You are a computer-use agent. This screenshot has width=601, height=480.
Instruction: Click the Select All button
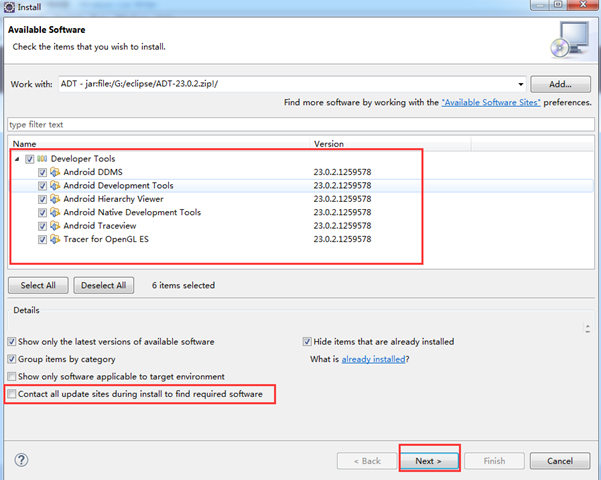point(38,285)
